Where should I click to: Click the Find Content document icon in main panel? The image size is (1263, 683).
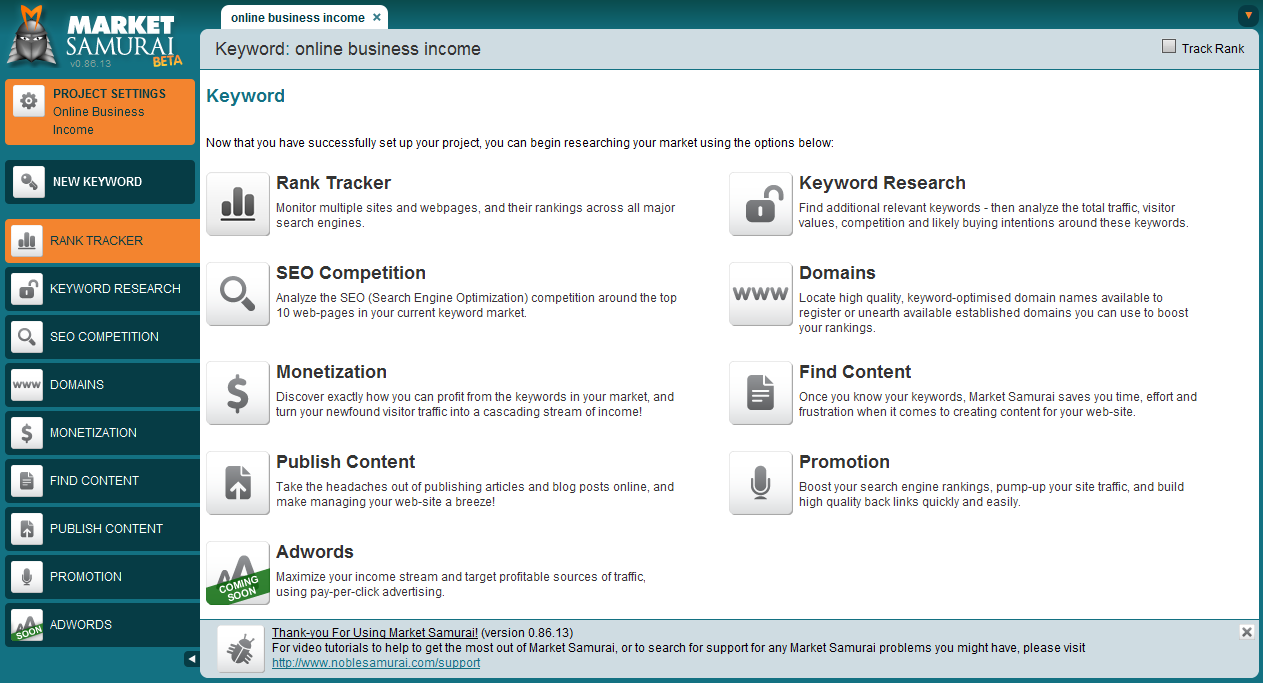point(761,393)
